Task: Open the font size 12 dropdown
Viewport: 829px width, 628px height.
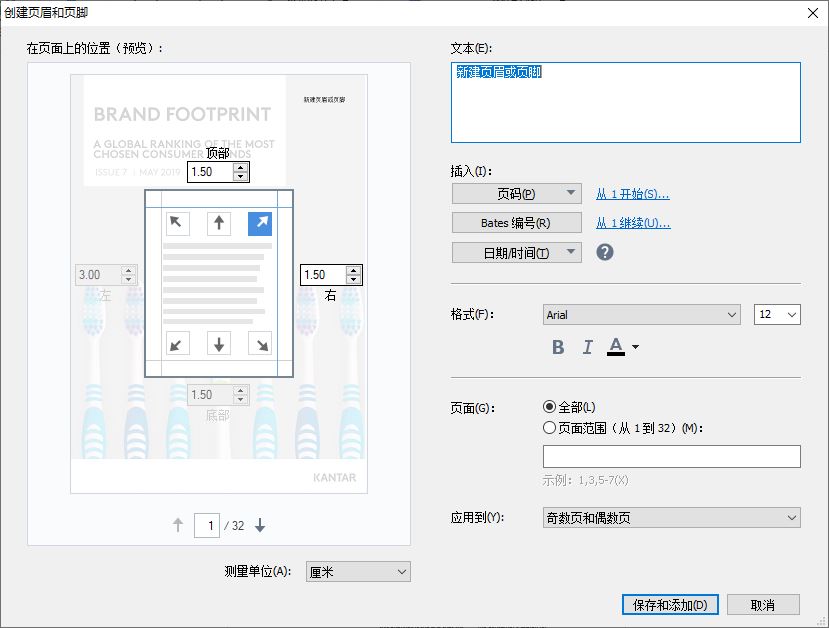Action: pyautogui.click(x=777, y=315)
